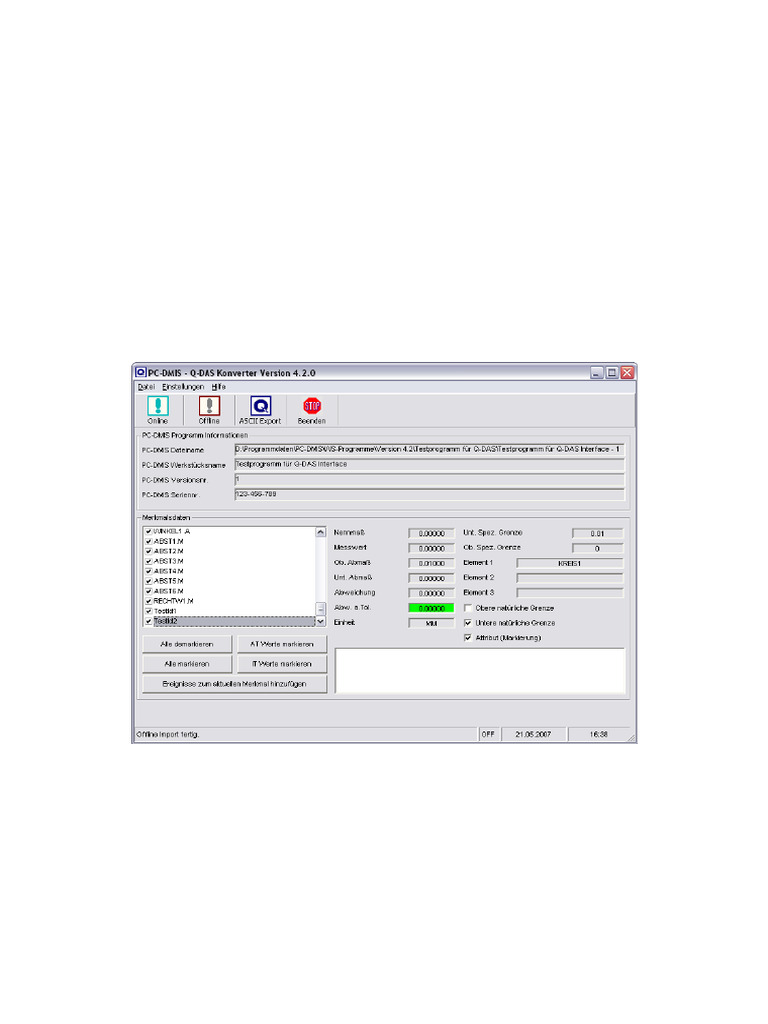Click the Einheit MM field
The width and height of the screenshot is (768, 1024).
click(x=431, y=623)
